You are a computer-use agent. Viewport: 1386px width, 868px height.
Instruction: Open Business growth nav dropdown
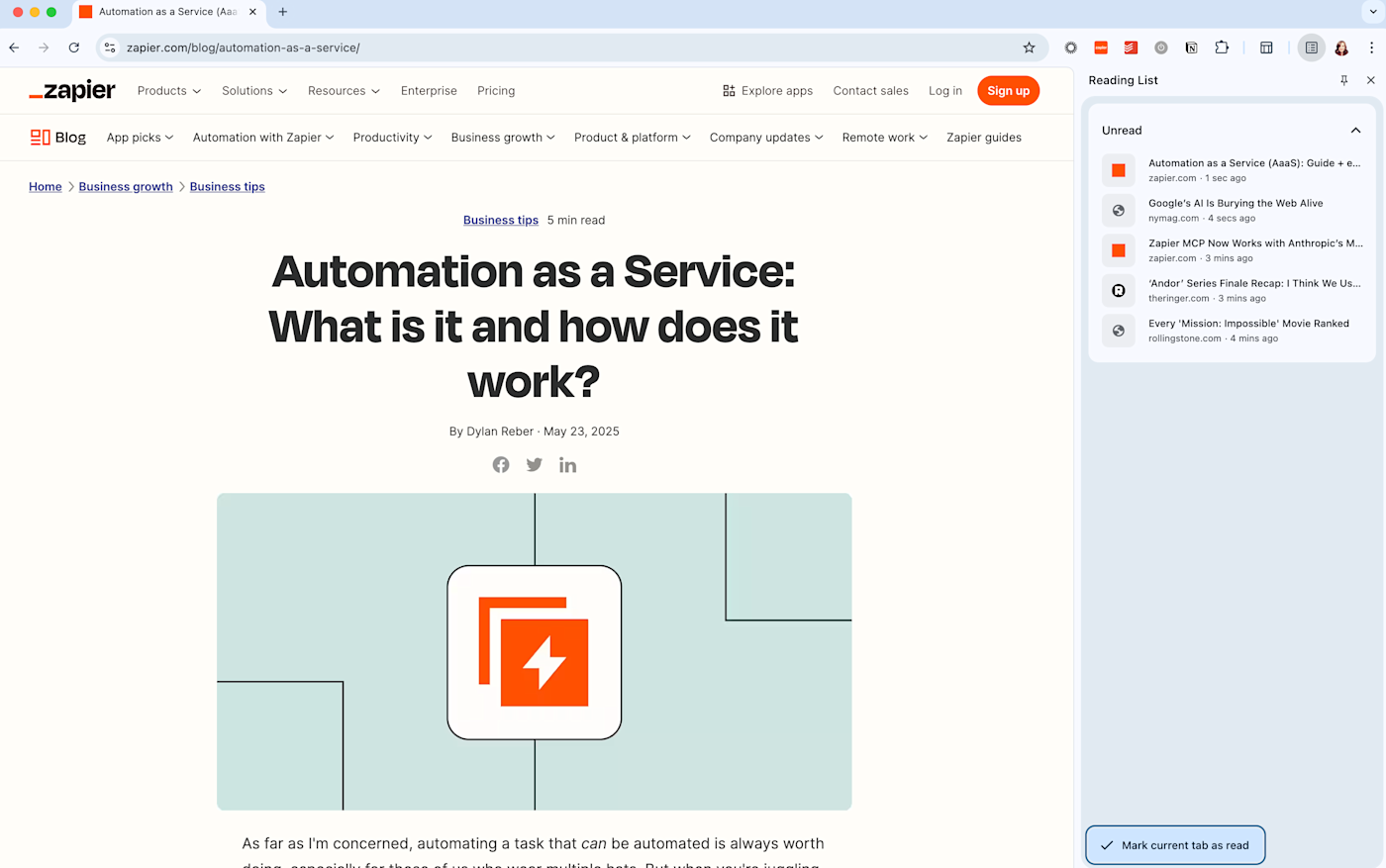(x=503, y=138)
